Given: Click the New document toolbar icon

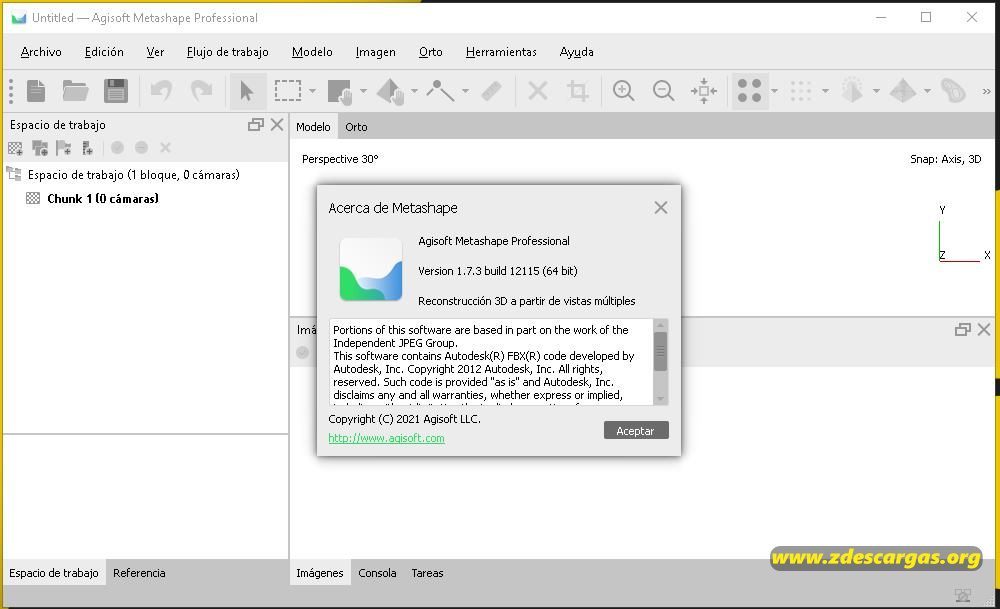Looking at the screenshot, I should 36,91.
